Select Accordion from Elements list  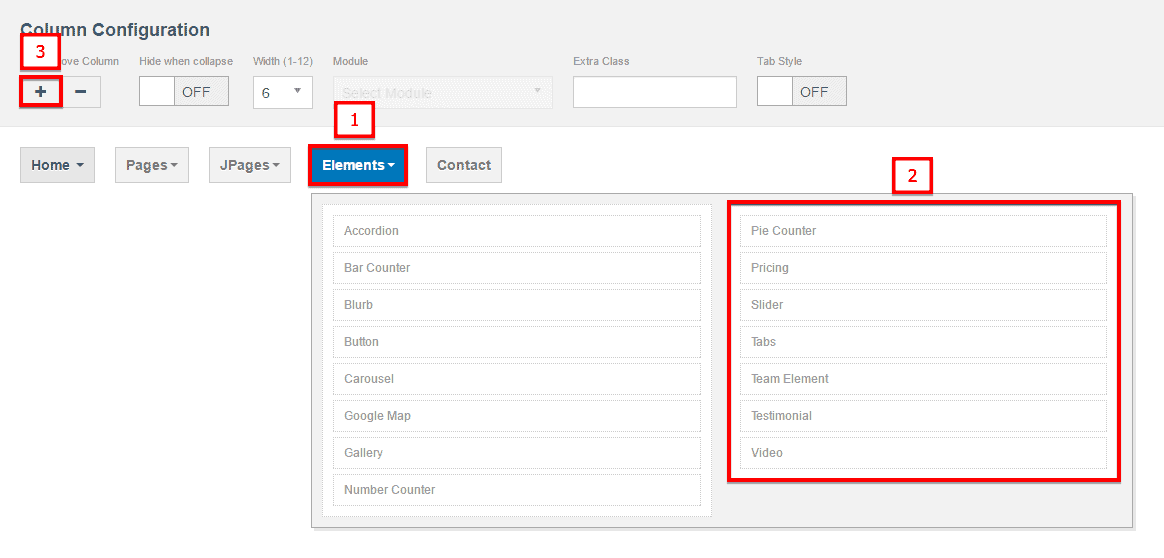tap(517, 231)
